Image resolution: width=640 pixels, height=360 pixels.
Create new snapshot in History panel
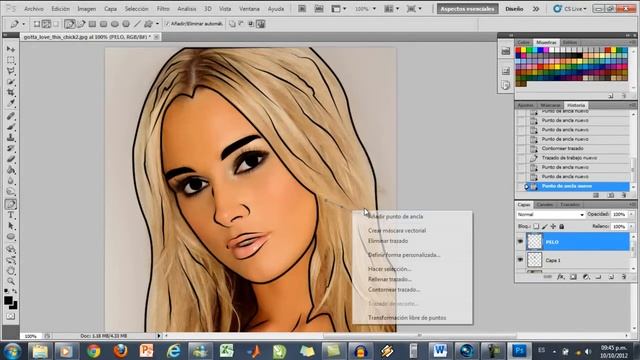[x=610, y=196]
